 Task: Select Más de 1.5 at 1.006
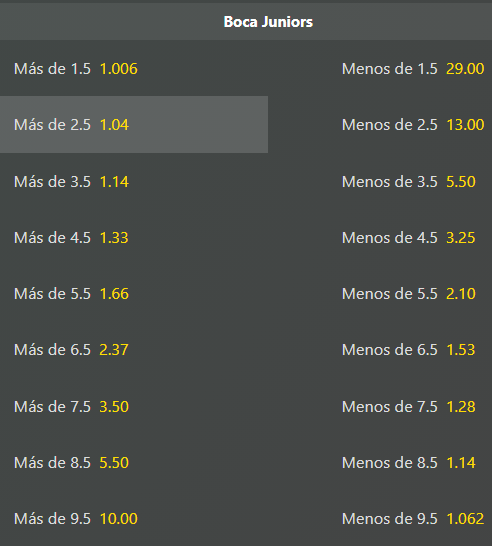[134, 68]
